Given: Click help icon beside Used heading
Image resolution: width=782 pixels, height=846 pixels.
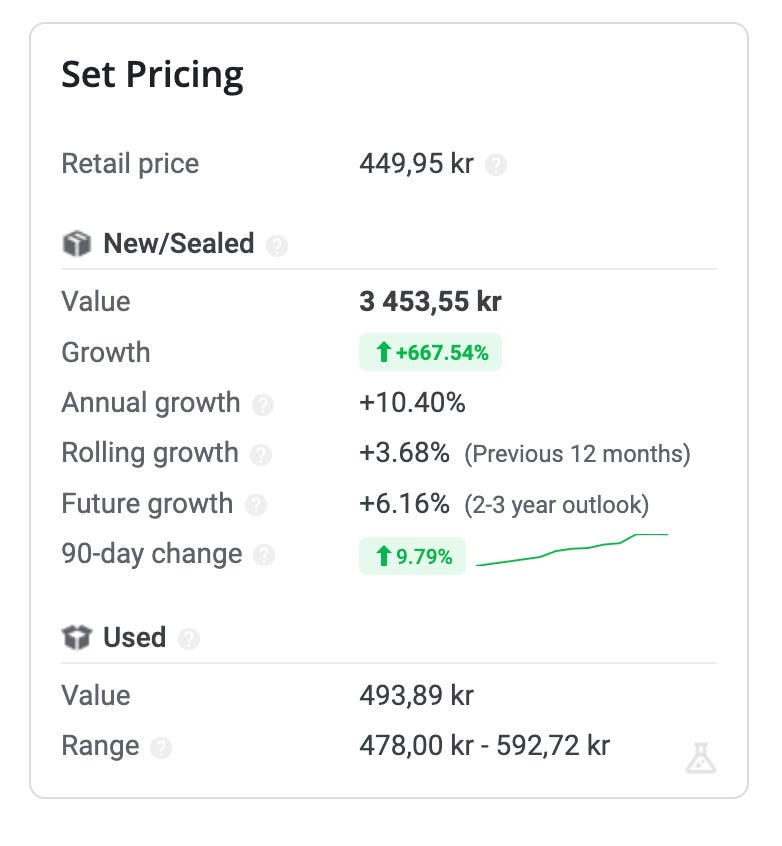Looking at the screenshot, I should 189,639.
